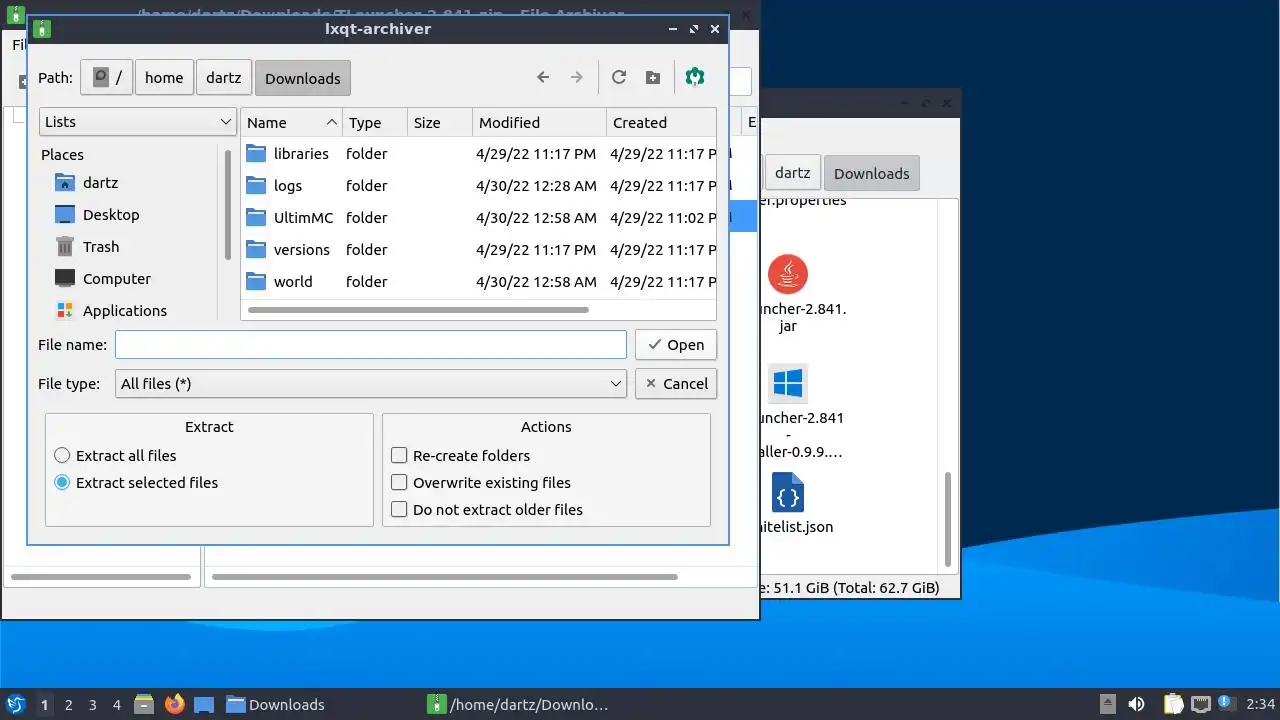Select the root '/' path button
1280x720 pixels.
107,78
